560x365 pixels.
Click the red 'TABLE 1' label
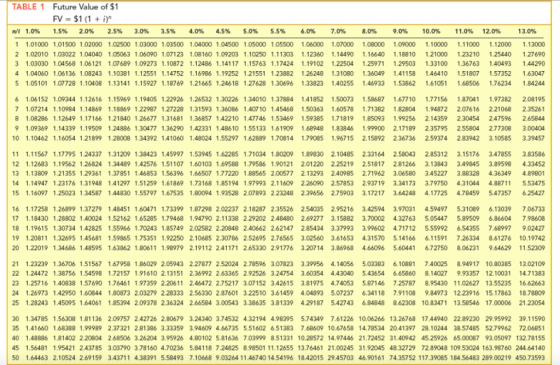tap(28, 7)
